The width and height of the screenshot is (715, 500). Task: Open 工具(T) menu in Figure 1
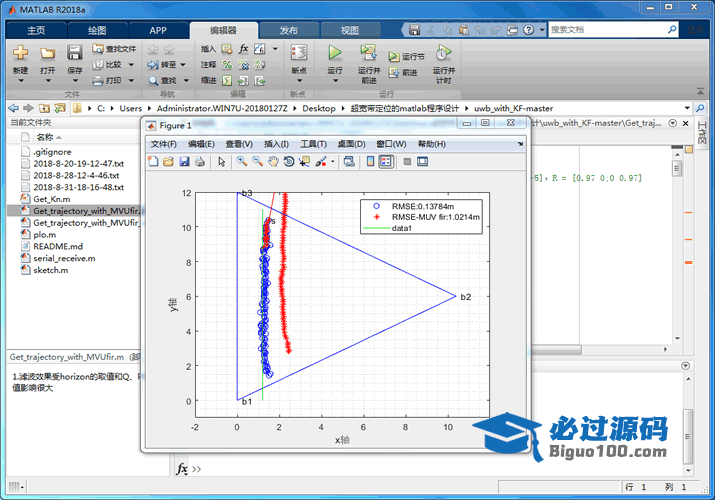click(313, 144)
